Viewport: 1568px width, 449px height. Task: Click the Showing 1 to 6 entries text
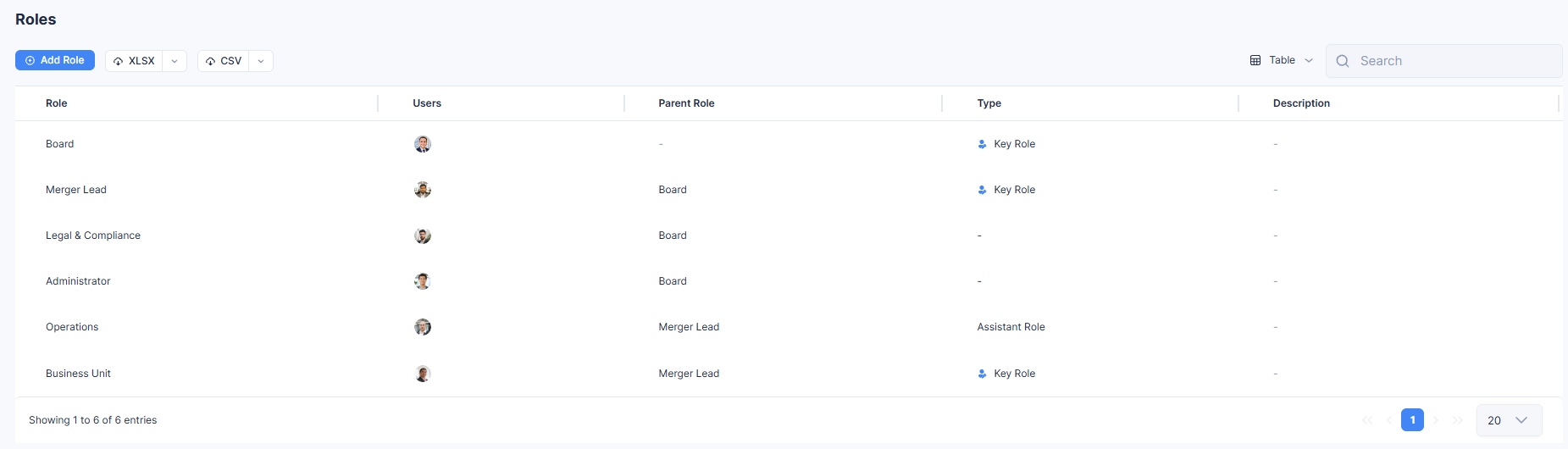tap(93, 420)
